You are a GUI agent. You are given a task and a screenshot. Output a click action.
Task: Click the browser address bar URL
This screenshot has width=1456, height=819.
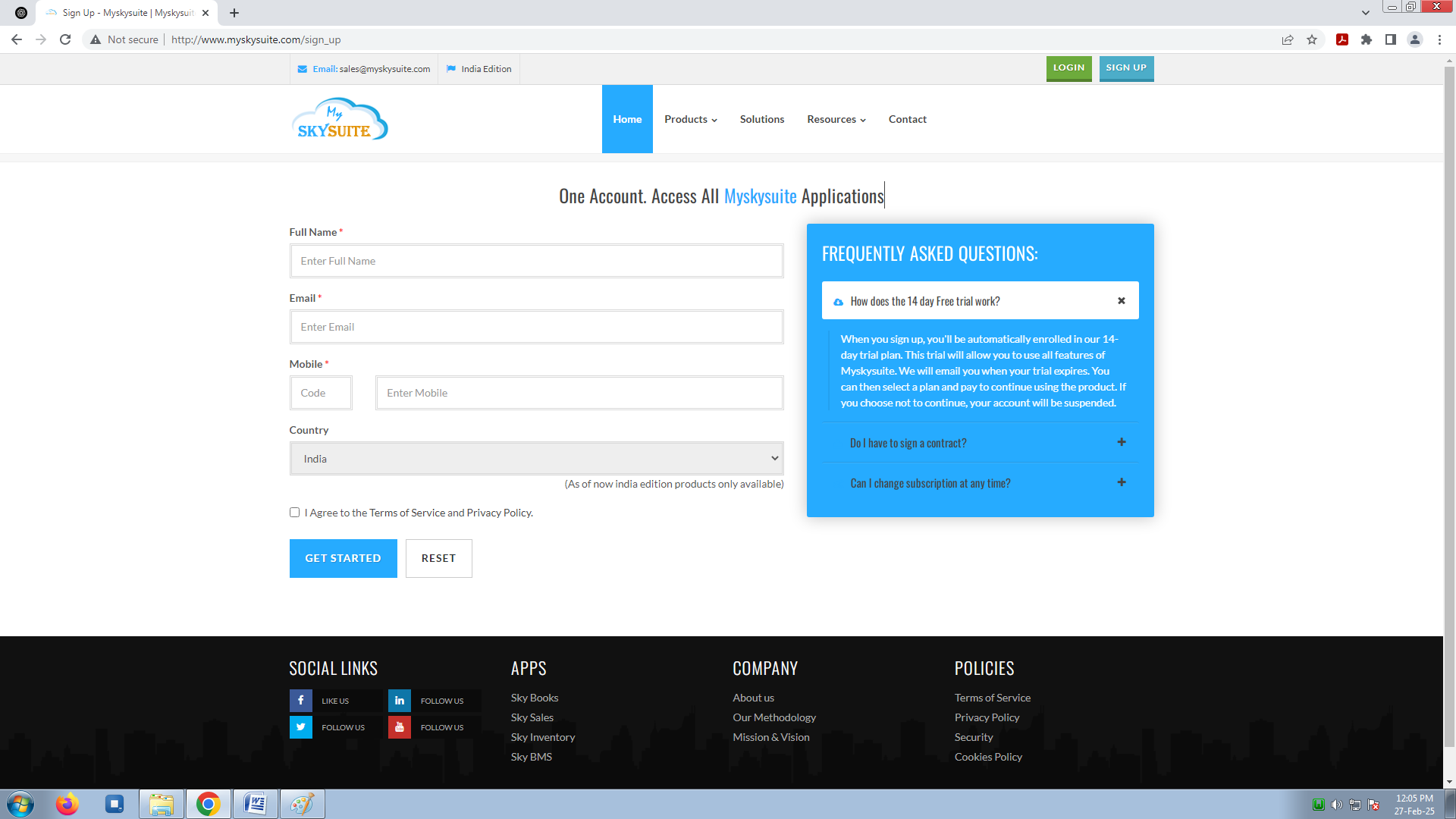tap(256, 39)
